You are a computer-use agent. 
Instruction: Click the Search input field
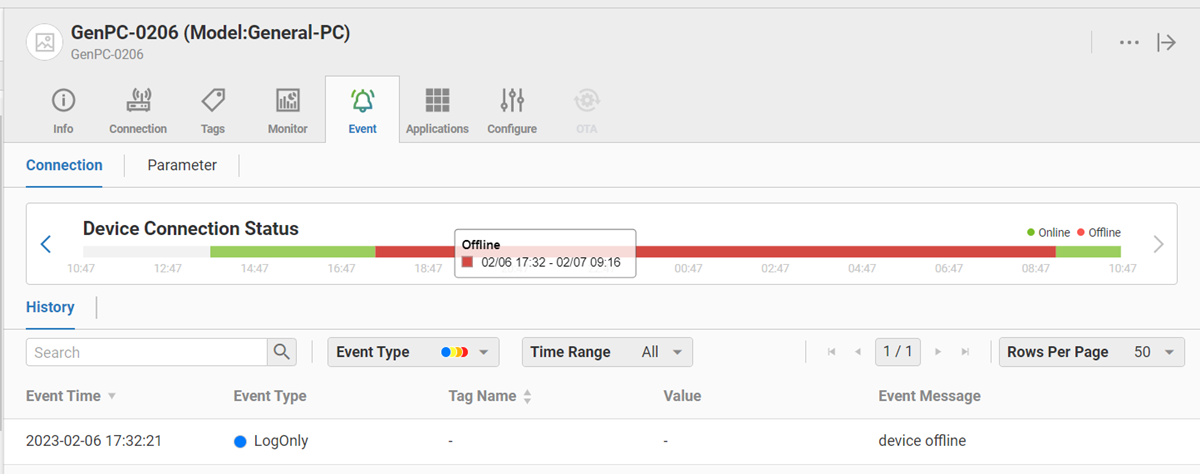(x=146, y=352)
